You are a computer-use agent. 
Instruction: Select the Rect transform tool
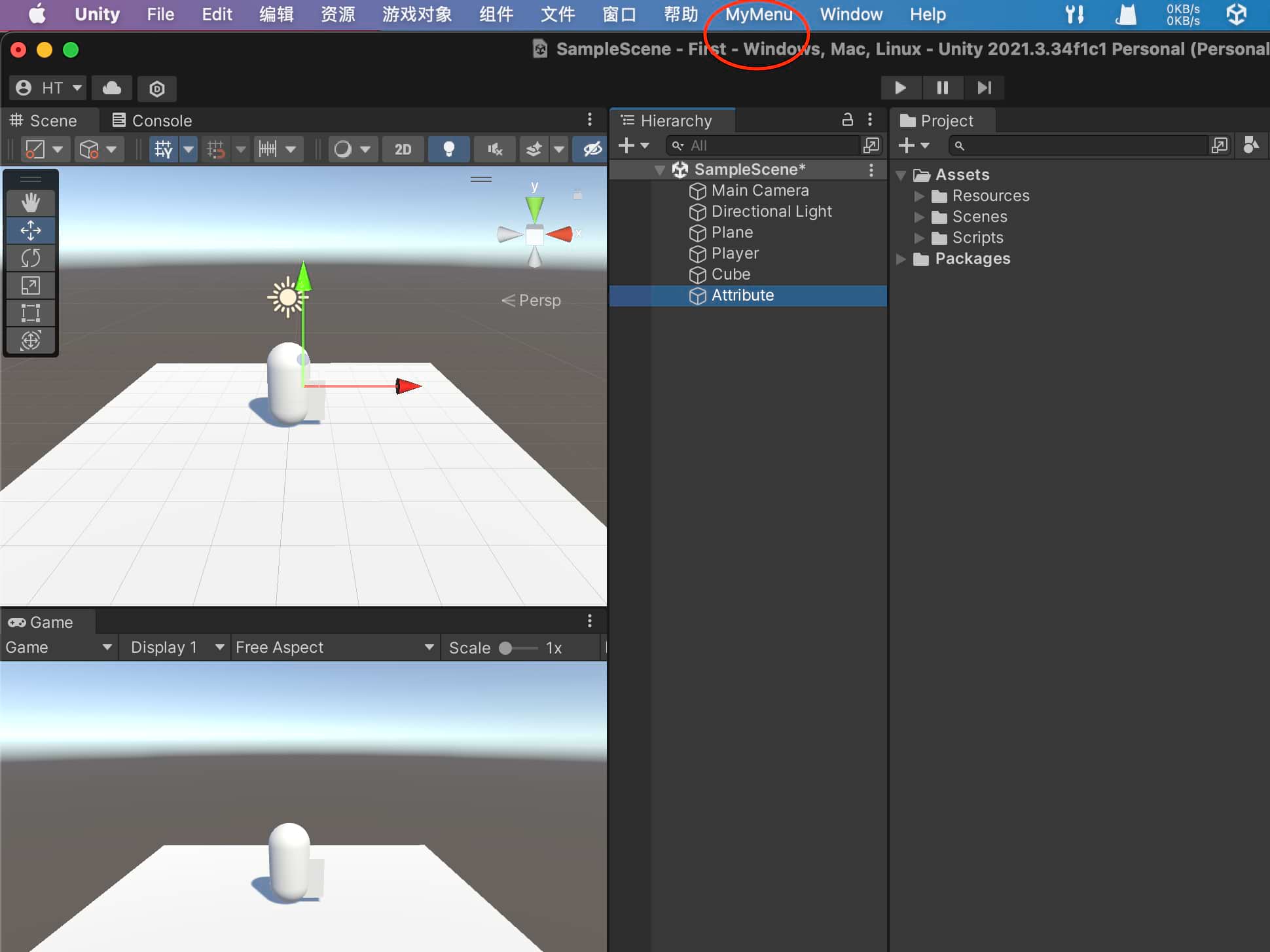pyautogui.click(x=30, y=313)
